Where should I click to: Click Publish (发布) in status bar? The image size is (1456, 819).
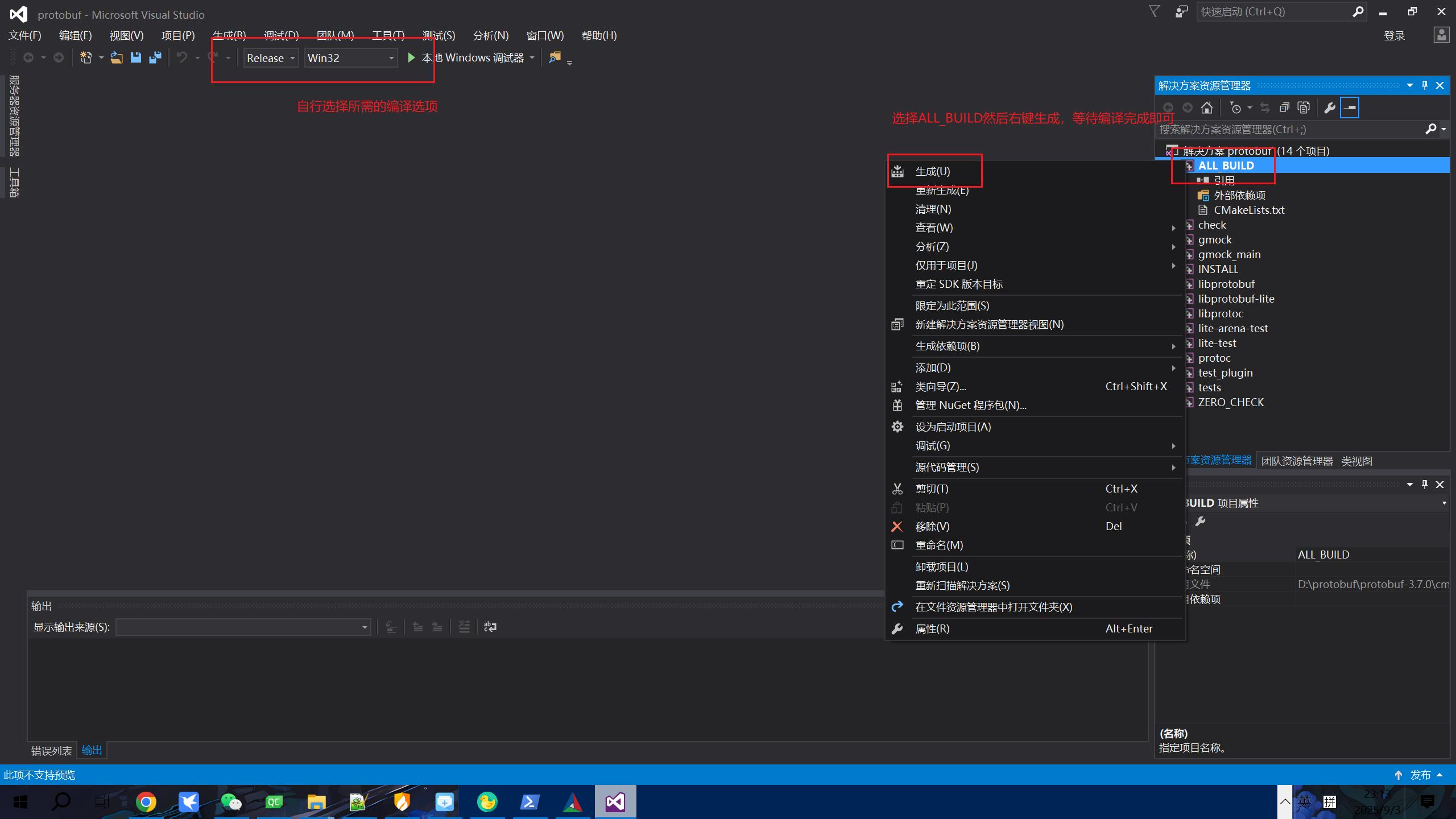click(1420, 775)
